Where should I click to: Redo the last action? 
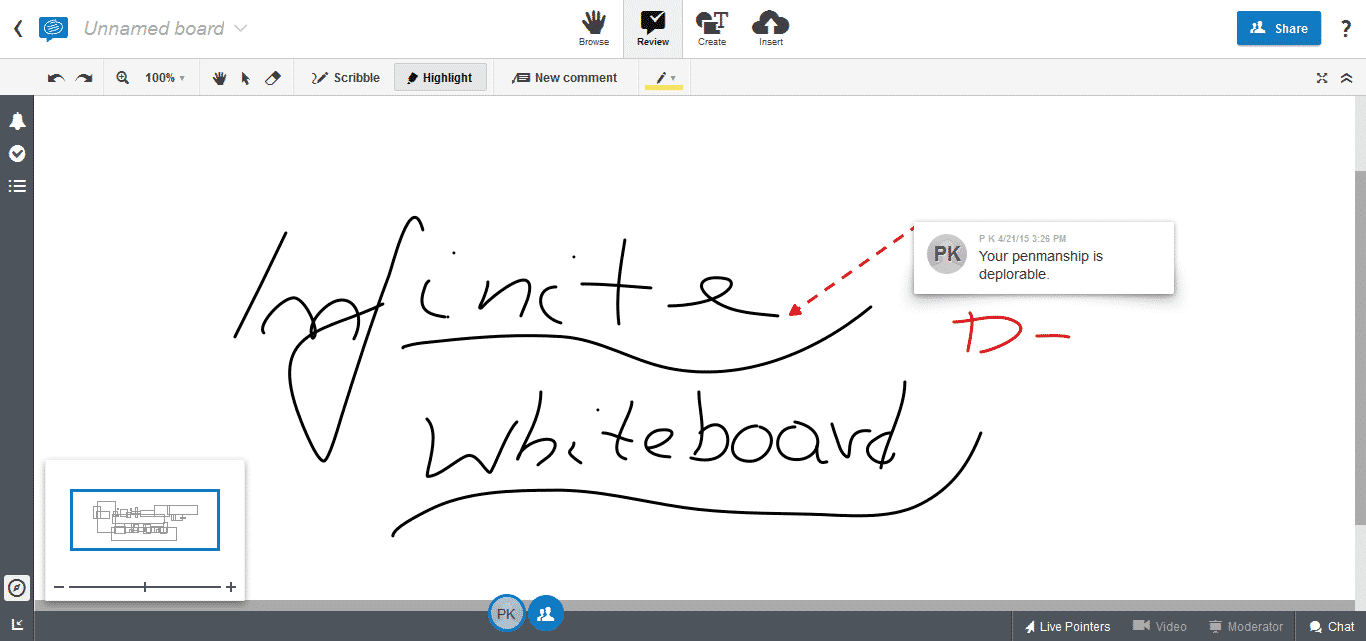coord(84,77)
